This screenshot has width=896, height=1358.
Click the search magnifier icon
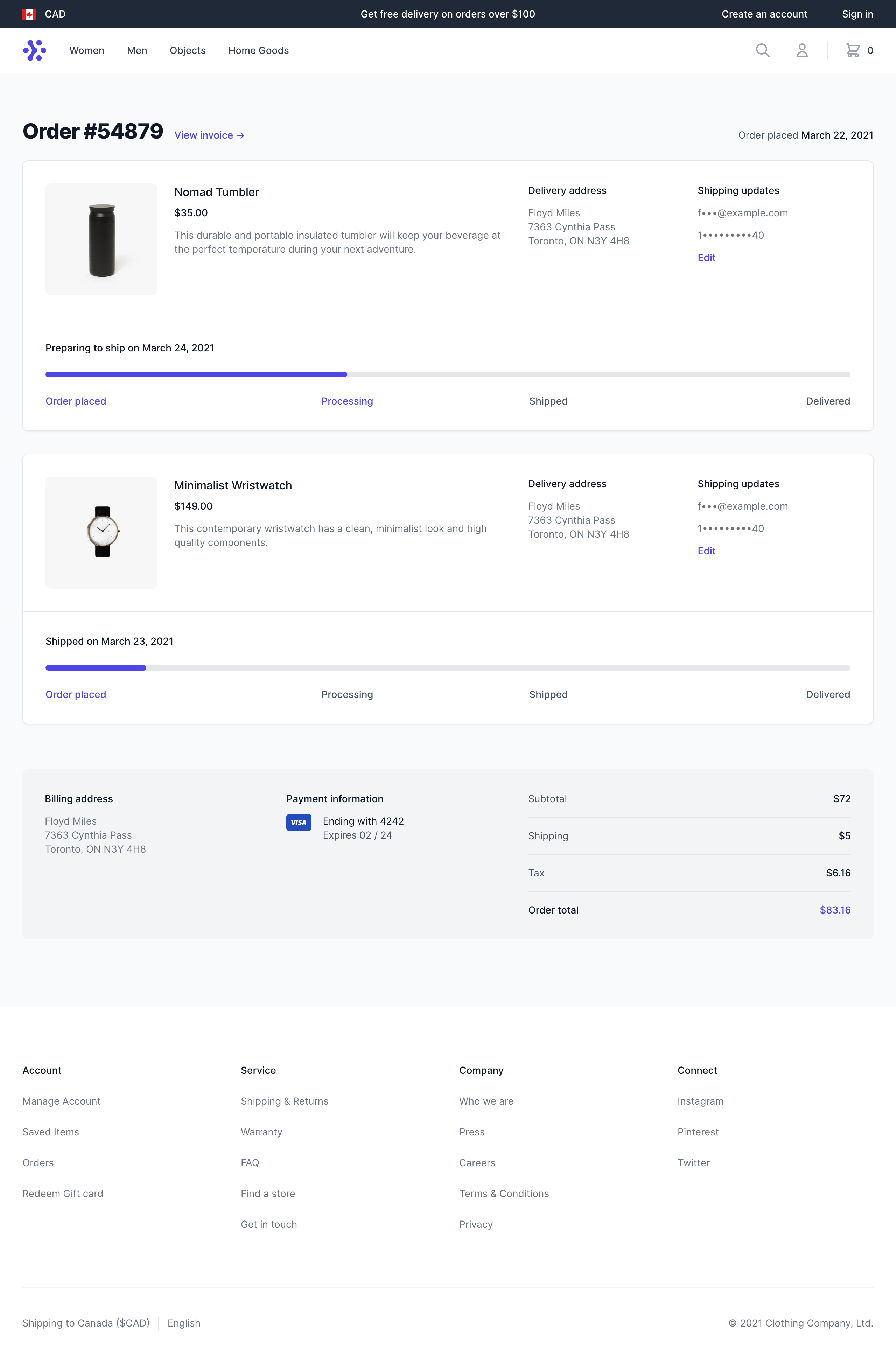pos(762,50)
